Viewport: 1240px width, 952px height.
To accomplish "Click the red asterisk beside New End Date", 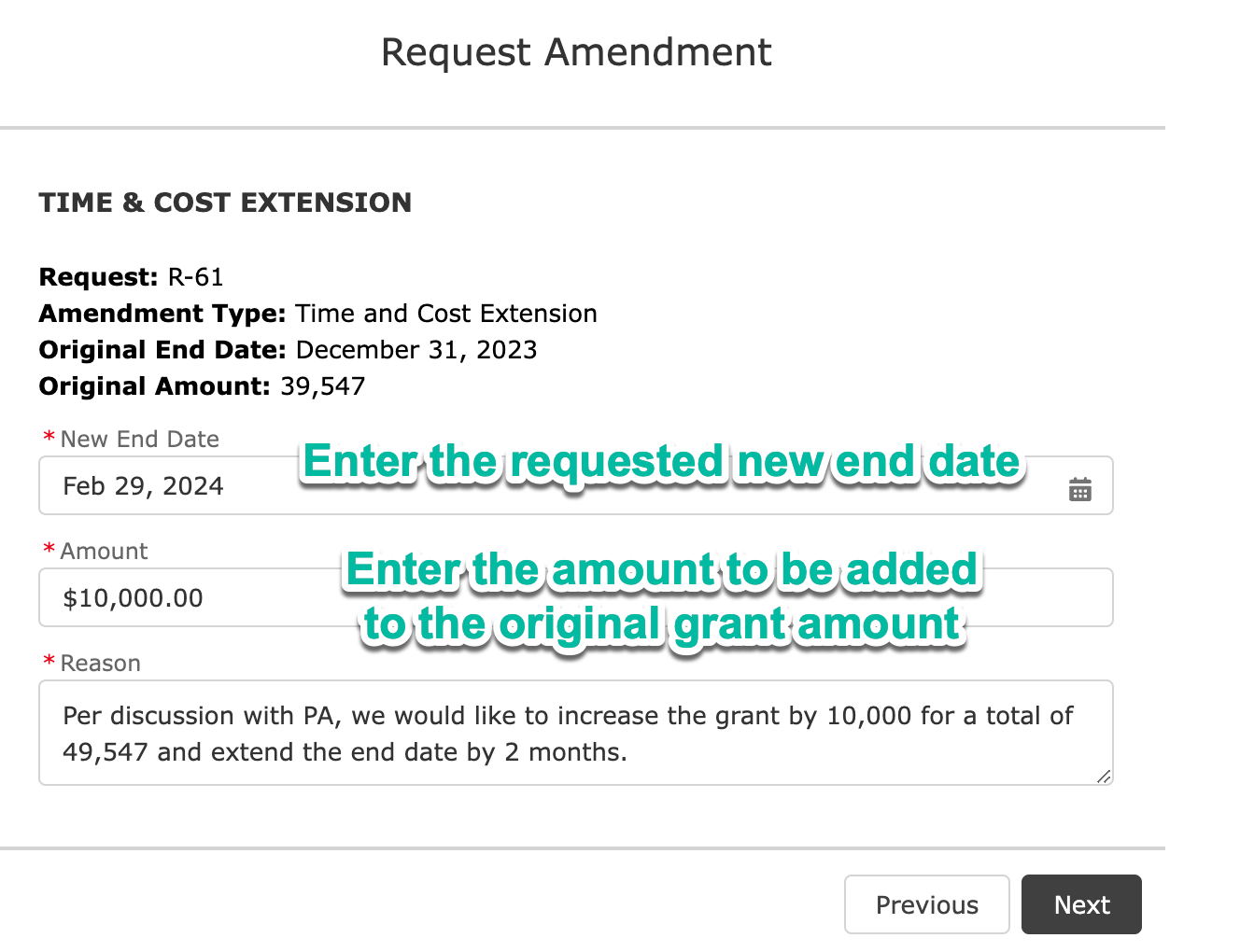I will coord(49,437).
